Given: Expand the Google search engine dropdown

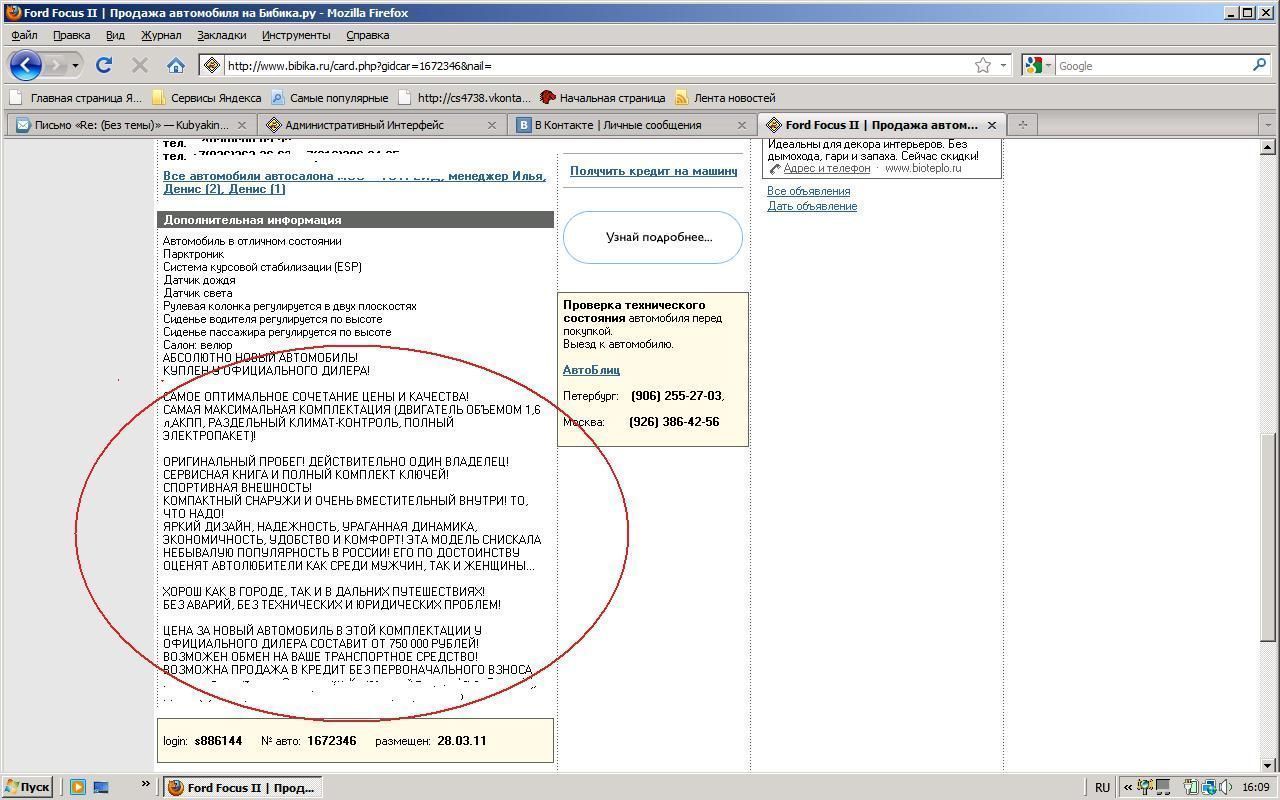Looking at the screenshot, I should pyautogui.click(x=1048, y=66).
